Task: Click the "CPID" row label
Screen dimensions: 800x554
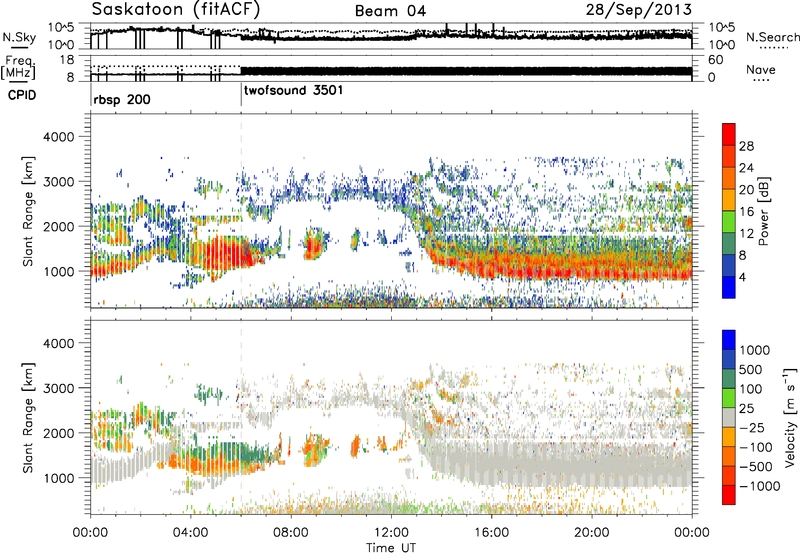Action: coord(21,95)
